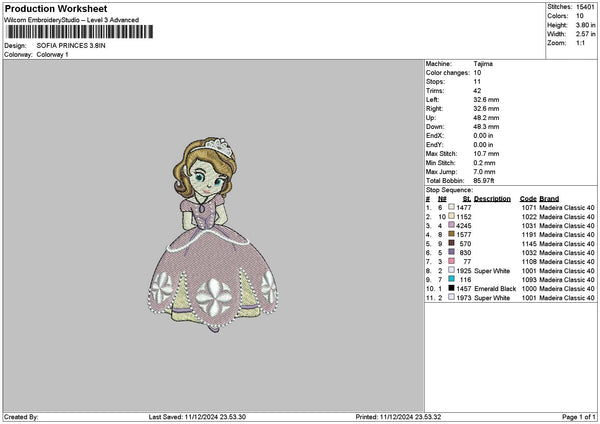Click the 'Code' column header
This screenshot has width=600, height=424.
528,199
